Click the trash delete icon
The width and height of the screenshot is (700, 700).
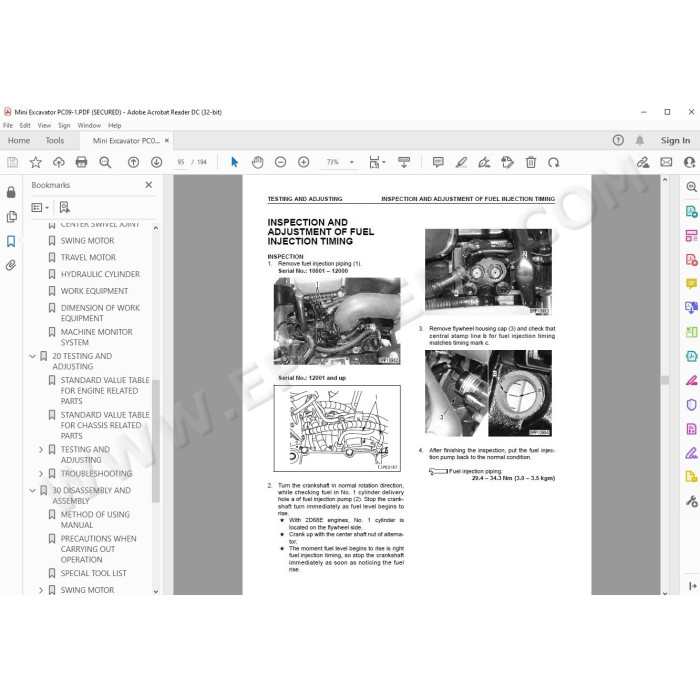pyautogui.click(x=530, y=162)
